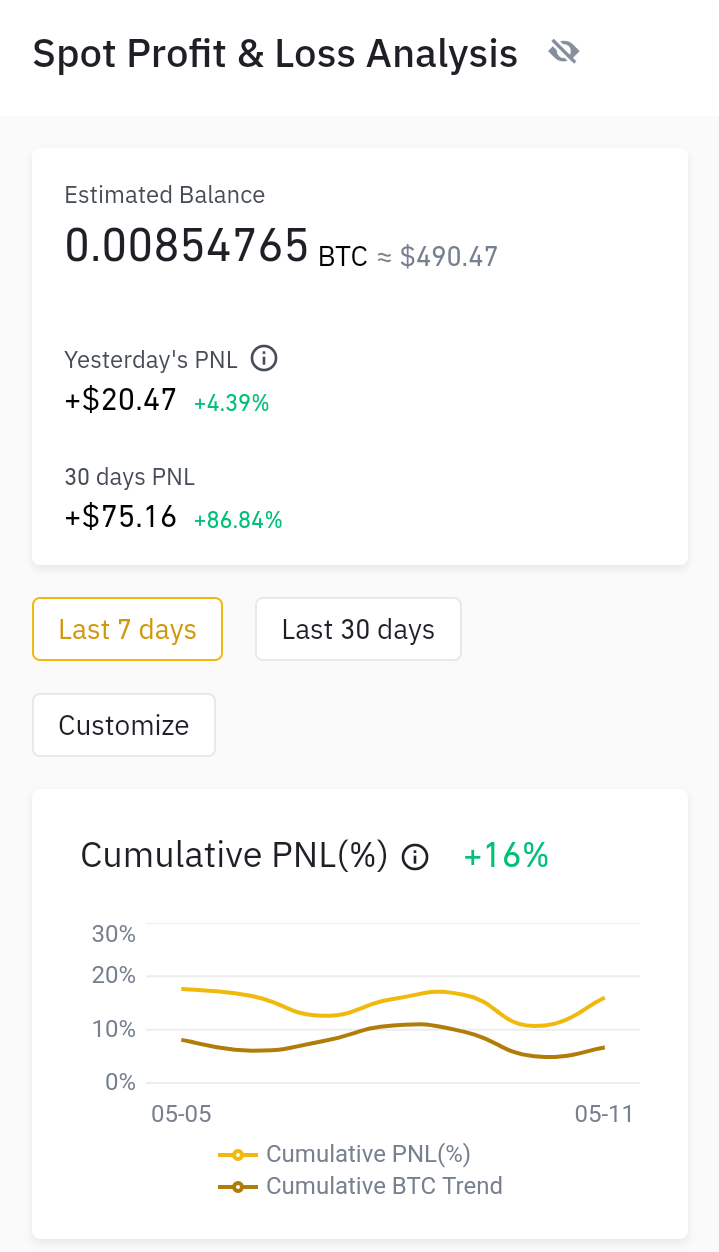Screen dimensions: 719x1252
Task: Open the Customize date range option
Action: [124, 725]
